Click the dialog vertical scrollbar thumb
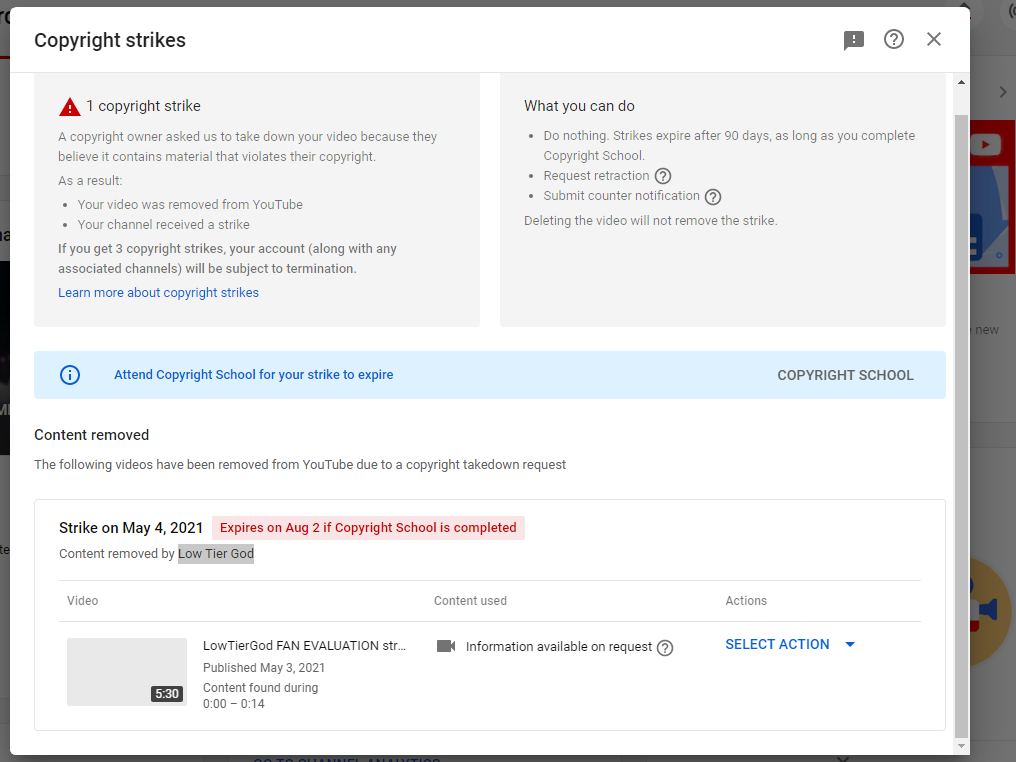 [x=962, y=426]
